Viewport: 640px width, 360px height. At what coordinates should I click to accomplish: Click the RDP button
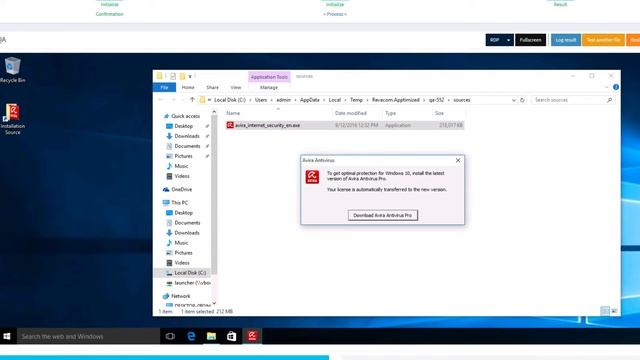point(495,40)
